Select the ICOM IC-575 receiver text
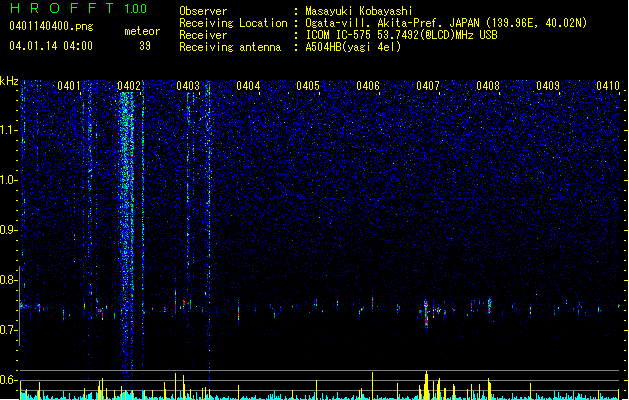Viewport: 629px width, 400px height. point(401,35)
